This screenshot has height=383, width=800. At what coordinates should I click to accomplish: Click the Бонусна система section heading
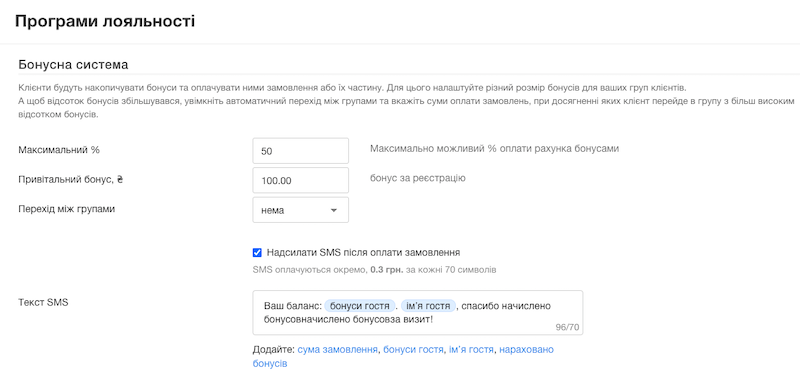pyautogui.click(x=73, y=65)
